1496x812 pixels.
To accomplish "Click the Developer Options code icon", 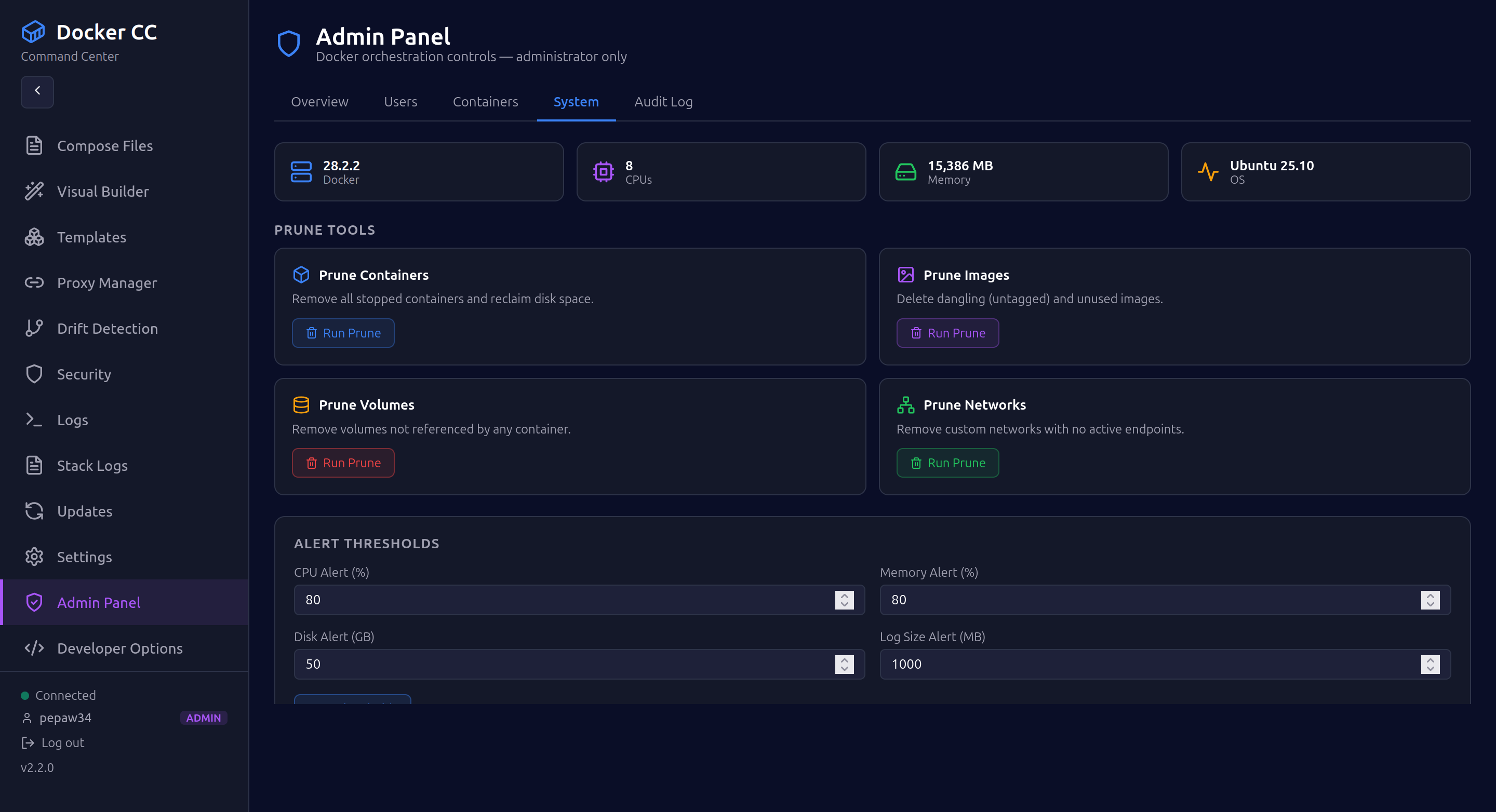I will 34,648.
